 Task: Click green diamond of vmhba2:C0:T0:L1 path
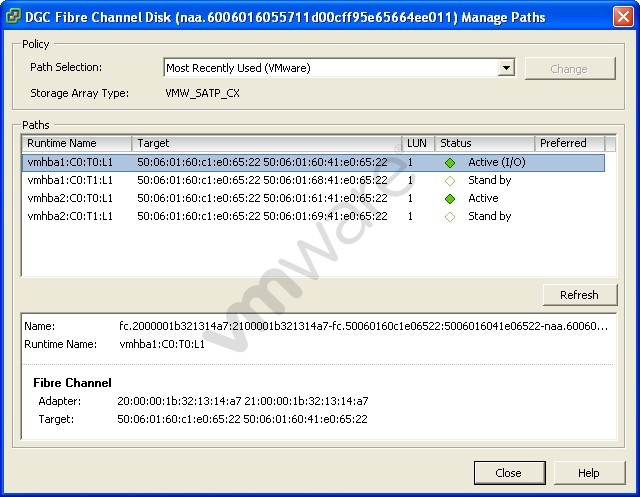[x=450, y=199]
